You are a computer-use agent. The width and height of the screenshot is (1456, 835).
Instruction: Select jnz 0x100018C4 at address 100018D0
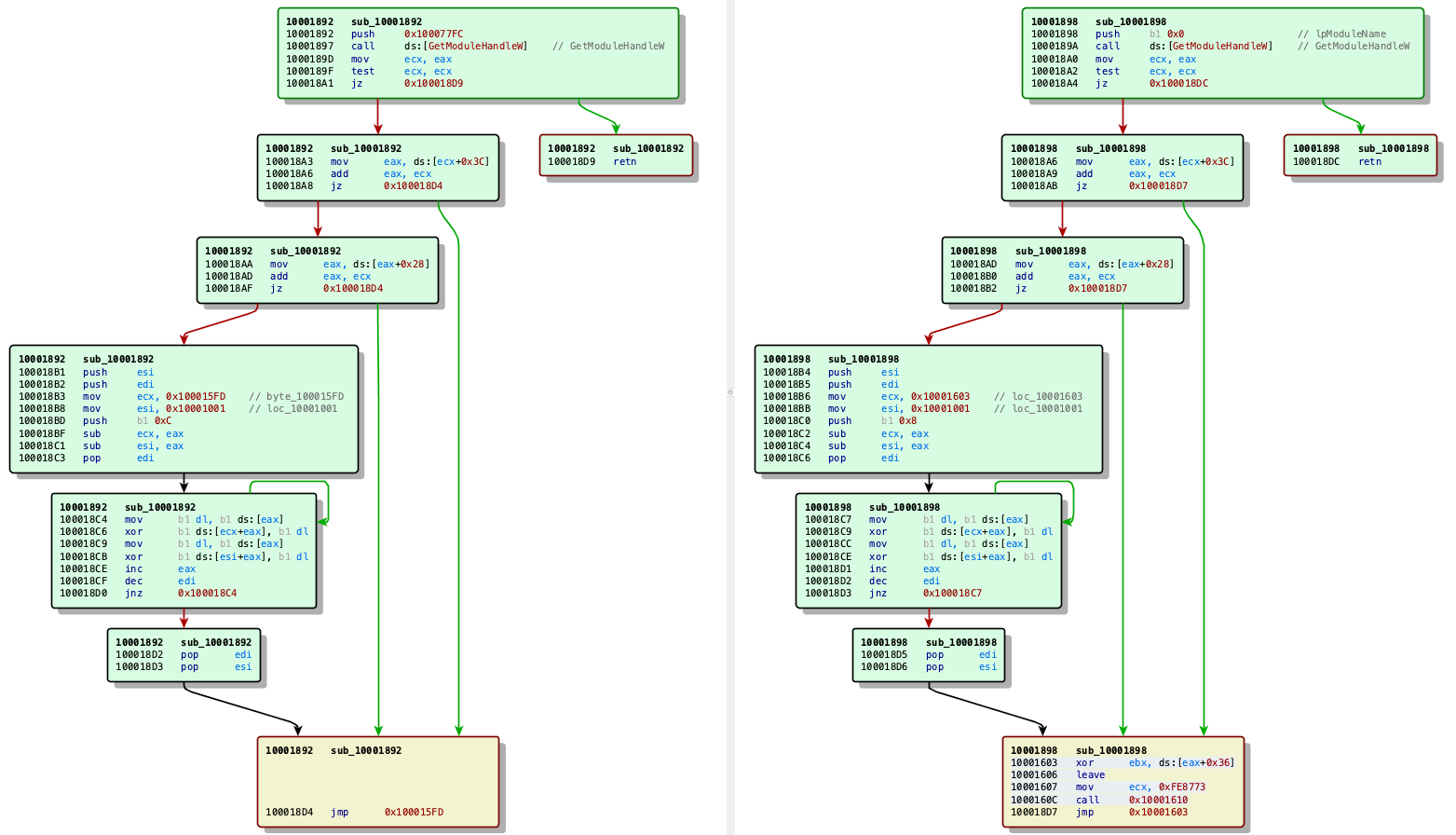(x=148, y=593)
